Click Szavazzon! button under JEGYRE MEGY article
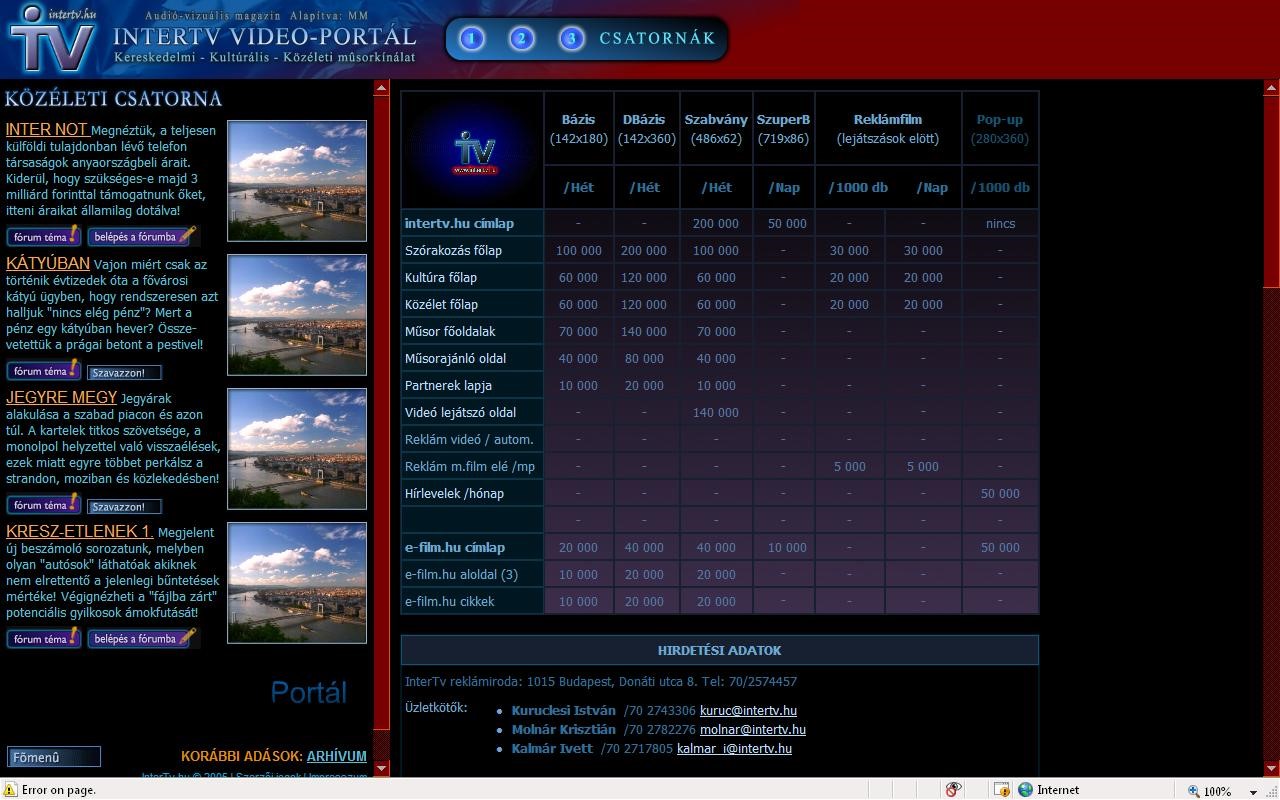This screenshot has width=1280, height=800. tap(124, 506)
